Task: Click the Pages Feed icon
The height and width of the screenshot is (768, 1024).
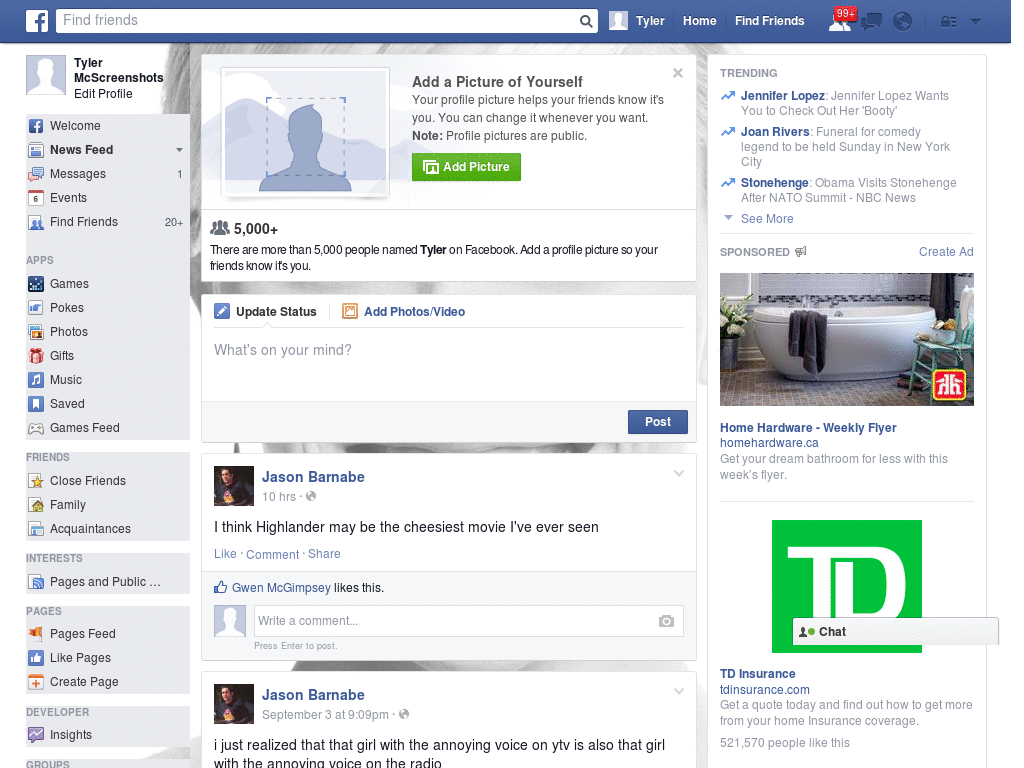Action: (36, 634)
